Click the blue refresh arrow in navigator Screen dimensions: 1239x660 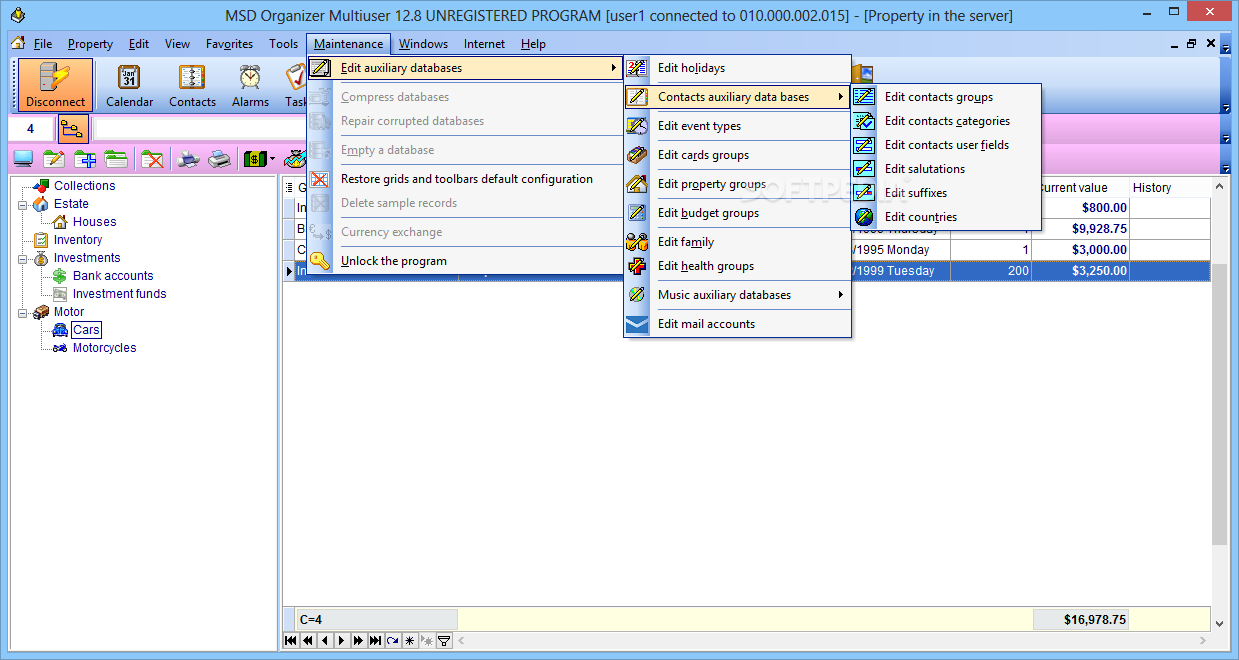pos(393,640)
